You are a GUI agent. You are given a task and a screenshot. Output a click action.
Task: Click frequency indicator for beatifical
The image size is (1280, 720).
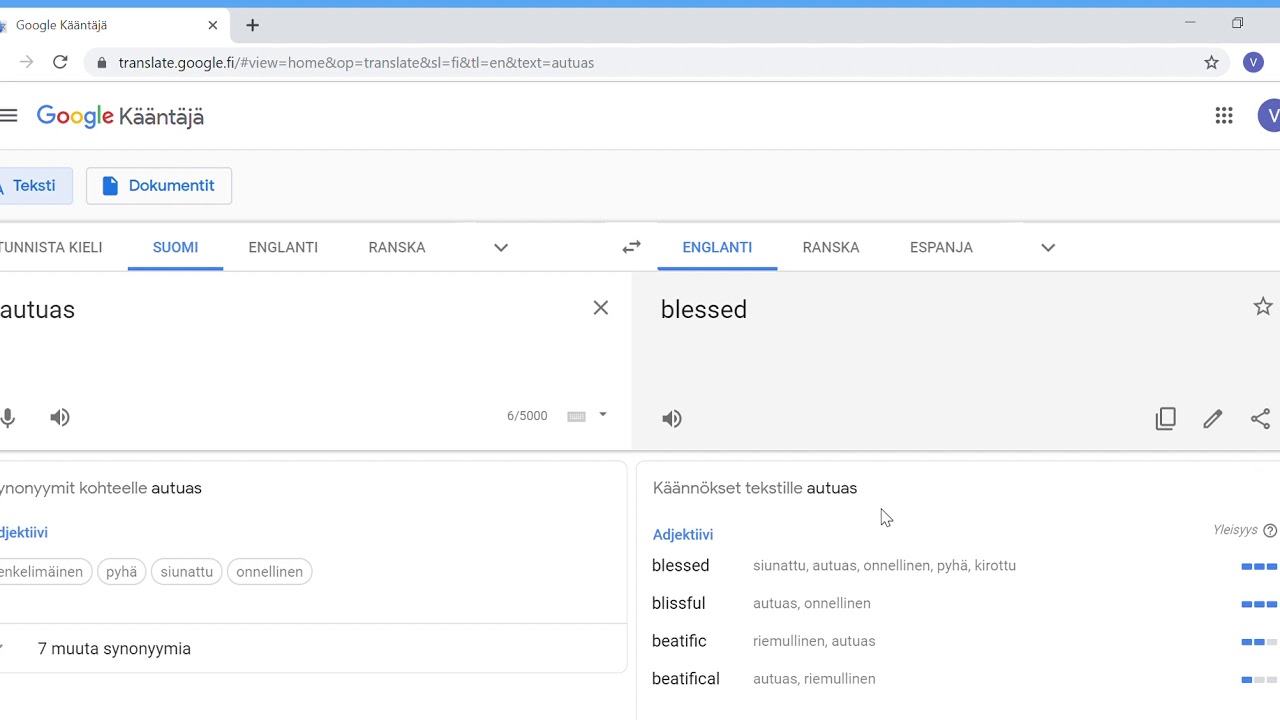(x=1259, y=680)
